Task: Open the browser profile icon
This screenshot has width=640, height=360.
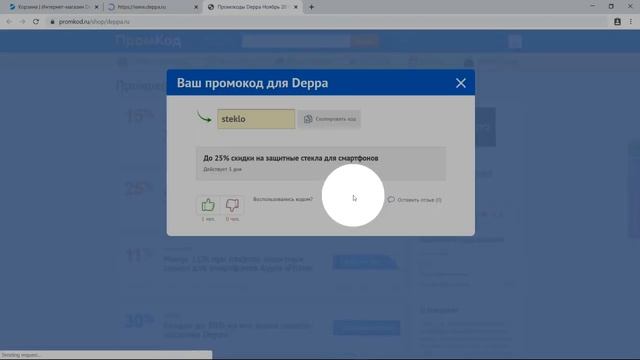Action: (617, 22)
